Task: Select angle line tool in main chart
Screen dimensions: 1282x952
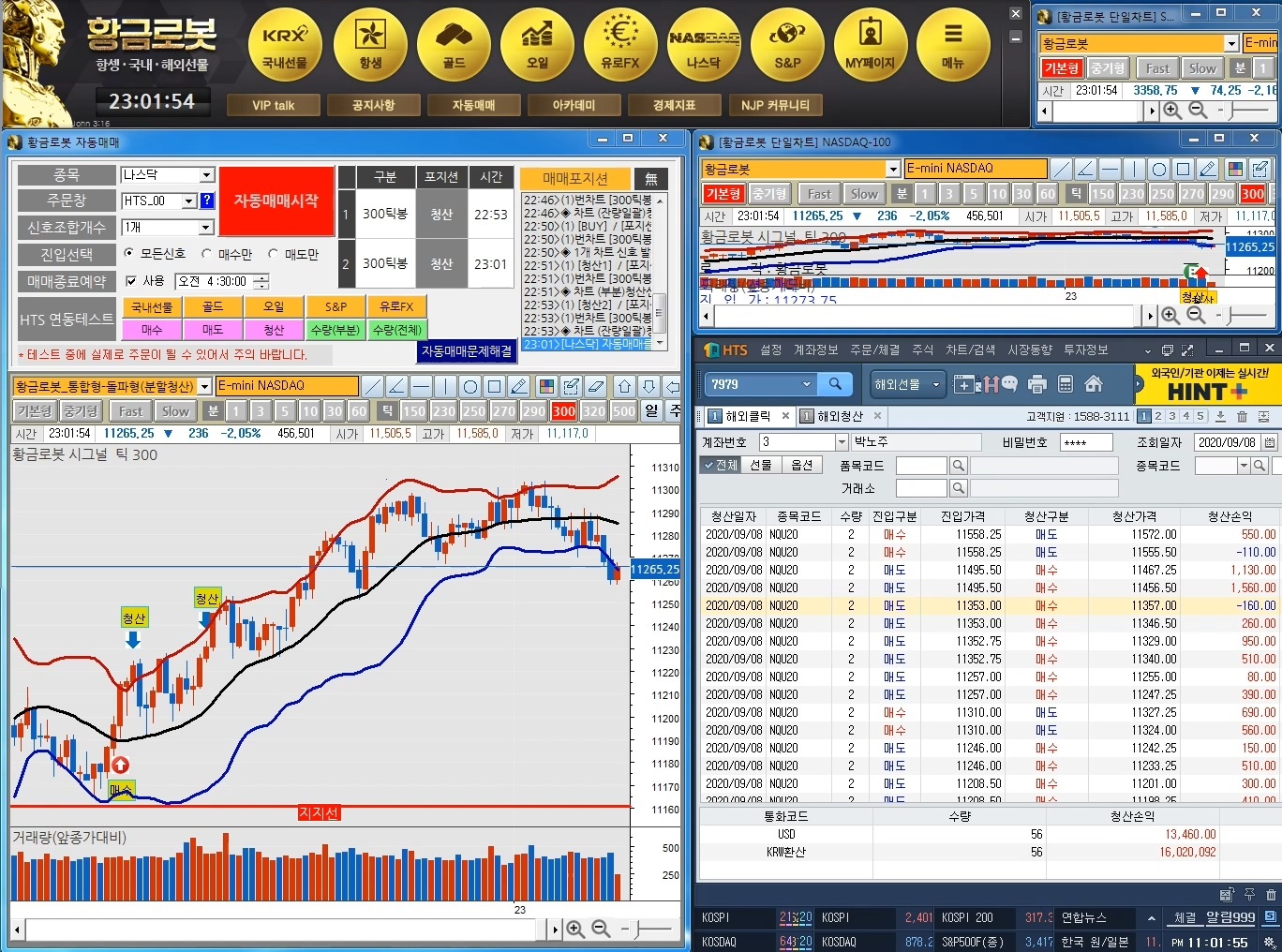Action: tap(396, 386)
